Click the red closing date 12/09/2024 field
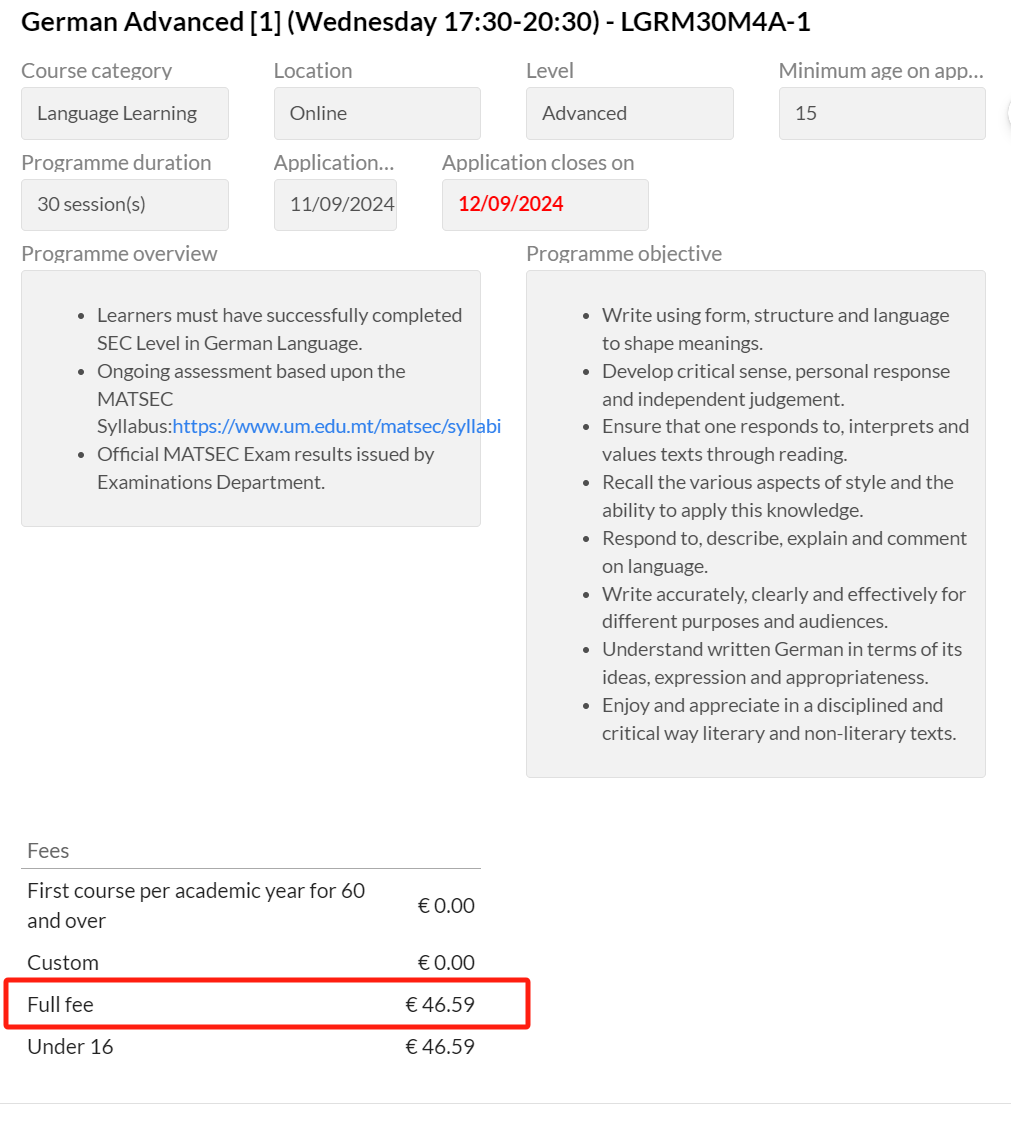 (x=544, y=205)
